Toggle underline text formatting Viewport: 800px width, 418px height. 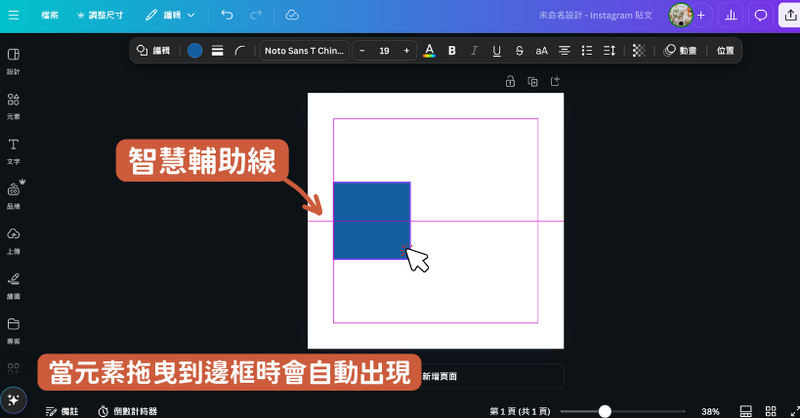pyautogui.click(x=497, y=50)
